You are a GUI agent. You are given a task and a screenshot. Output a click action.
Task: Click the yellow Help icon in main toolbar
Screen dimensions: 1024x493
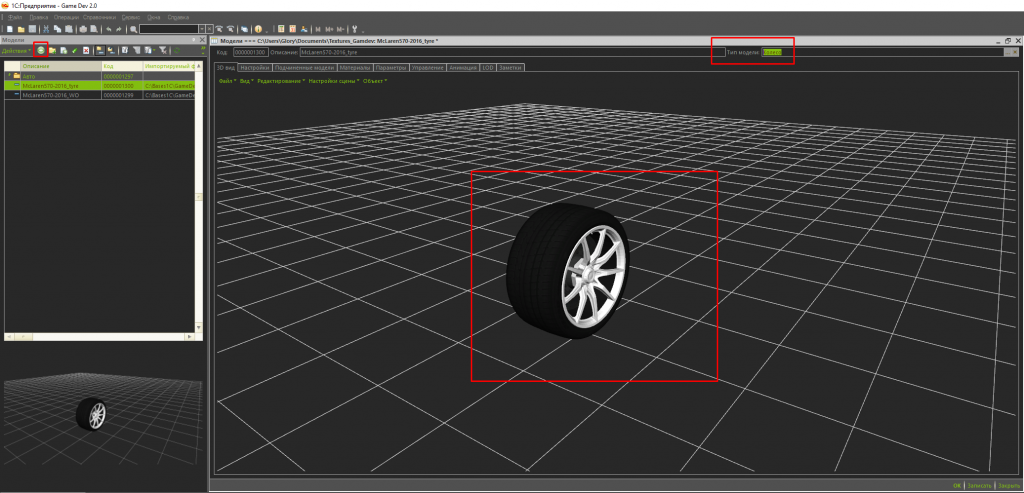[258, 29]
